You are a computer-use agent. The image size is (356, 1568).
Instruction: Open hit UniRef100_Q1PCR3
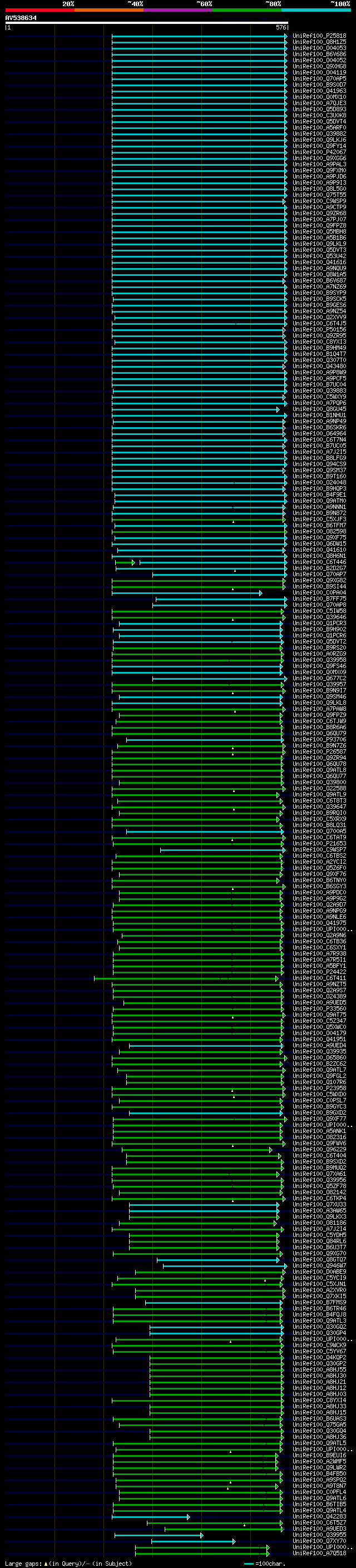tap(319, 624)
